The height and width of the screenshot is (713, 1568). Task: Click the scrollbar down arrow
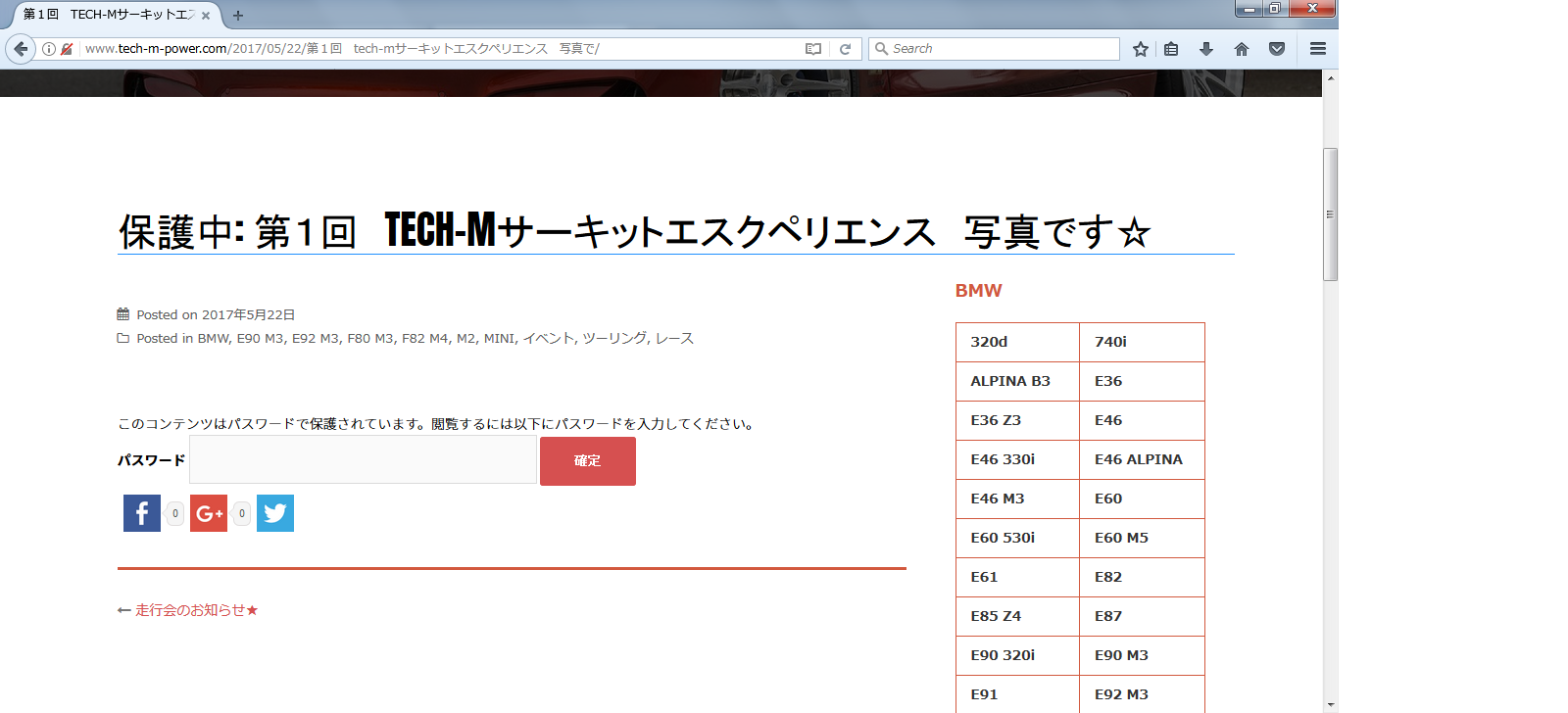(1330, 705)
